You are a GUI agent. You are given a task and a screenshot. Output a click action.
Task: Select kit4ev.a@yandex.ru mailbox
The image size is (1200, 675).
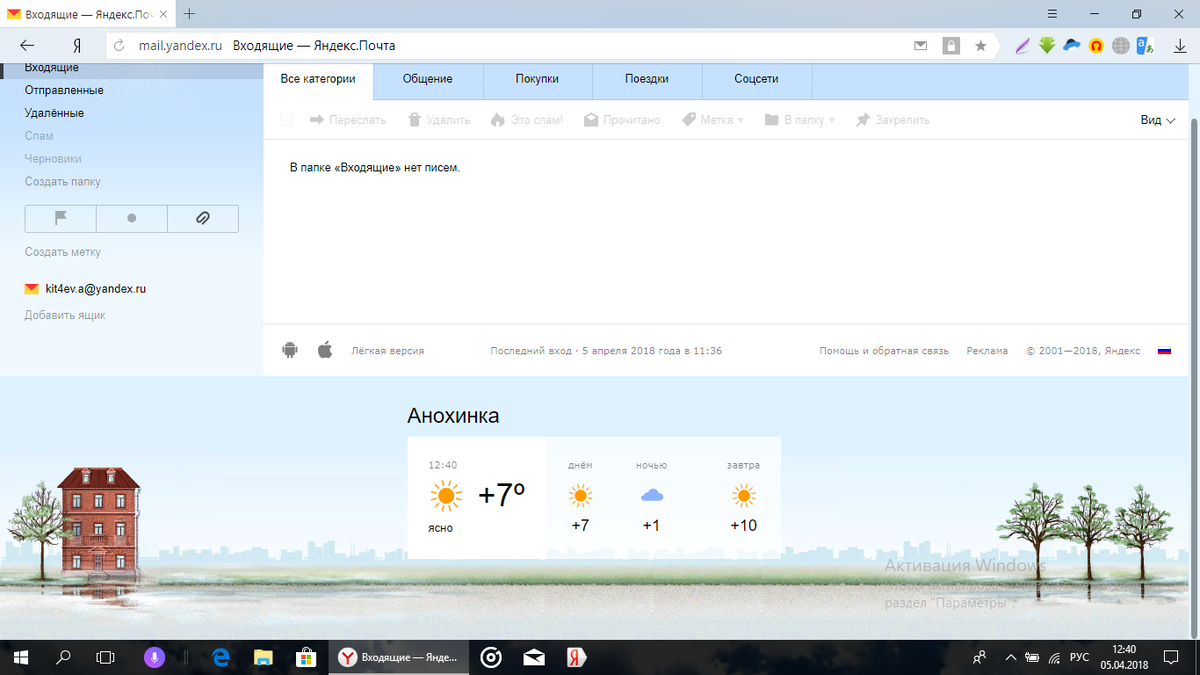pyautogui.click(x=86, y=289)
